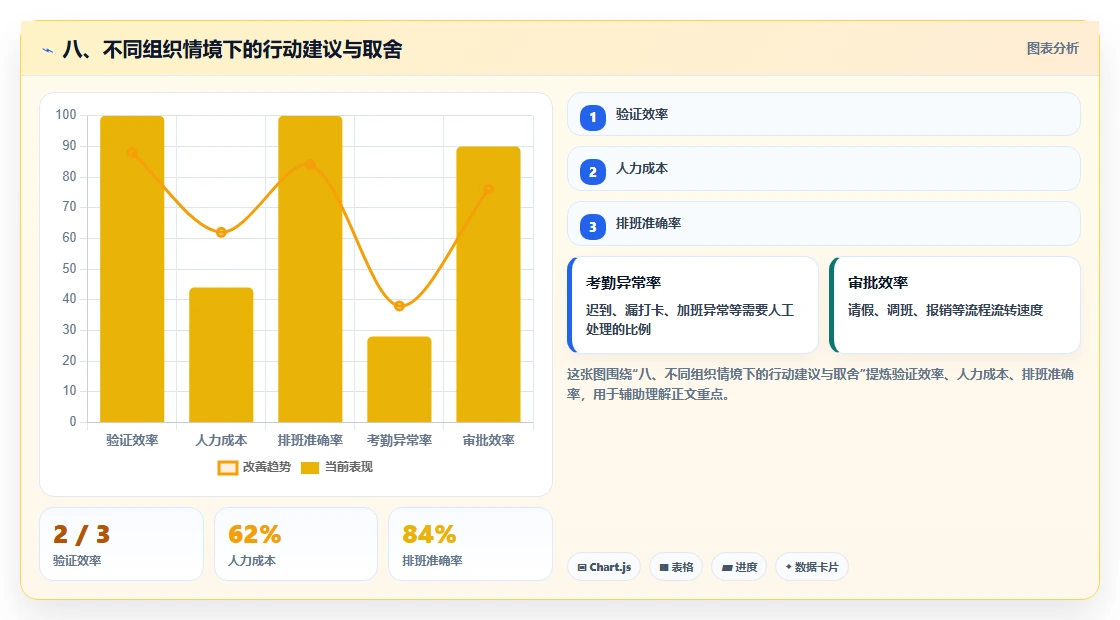The width and height of the screenshot is (1120, 620).
Task: Click the trend line point above 考勤异常率
Action: pyautogui.click(x=399, y=306)
